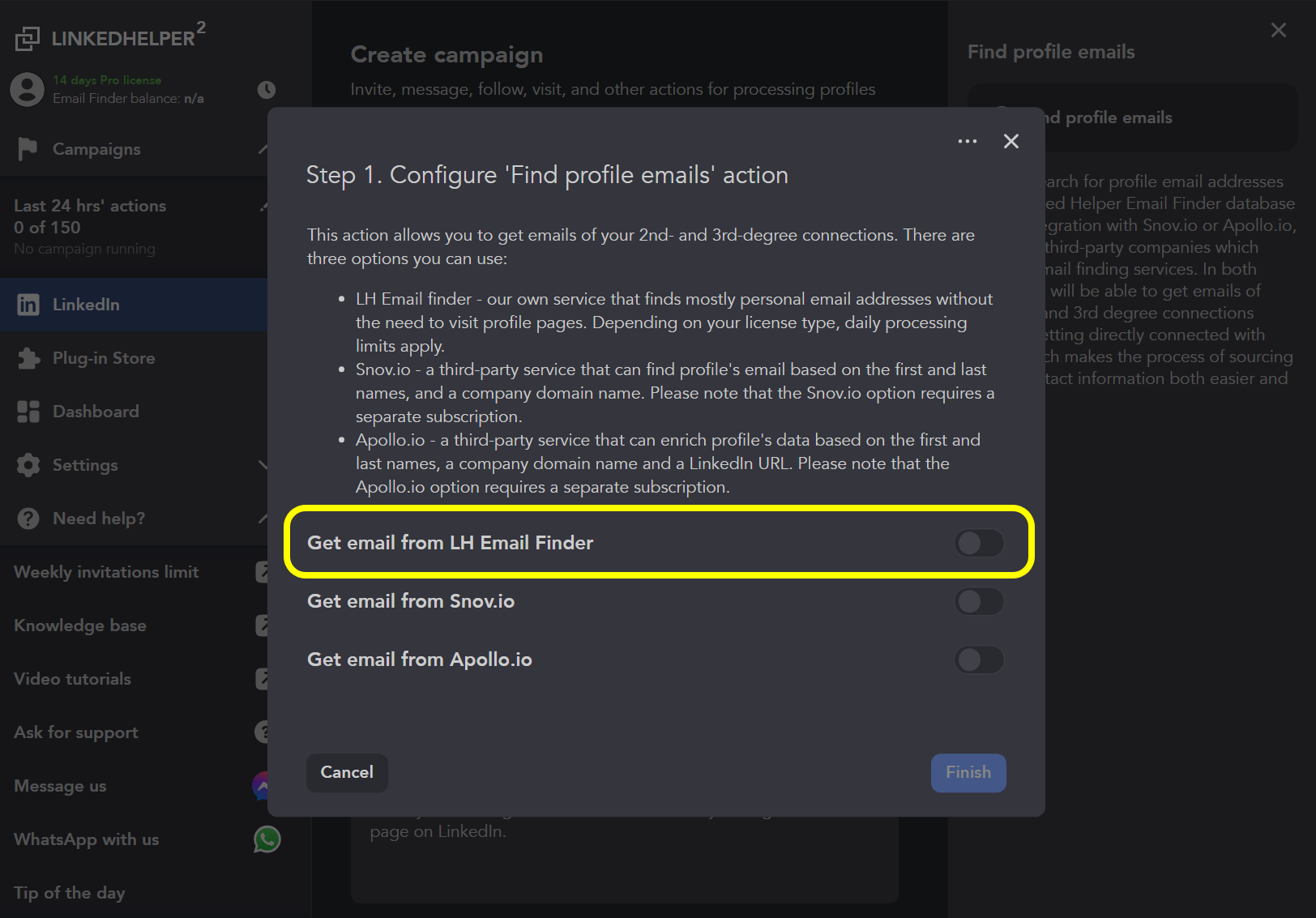Open Weekly invitations limit link
This screenshot has width=1316, height=918.
click(106, 572)
